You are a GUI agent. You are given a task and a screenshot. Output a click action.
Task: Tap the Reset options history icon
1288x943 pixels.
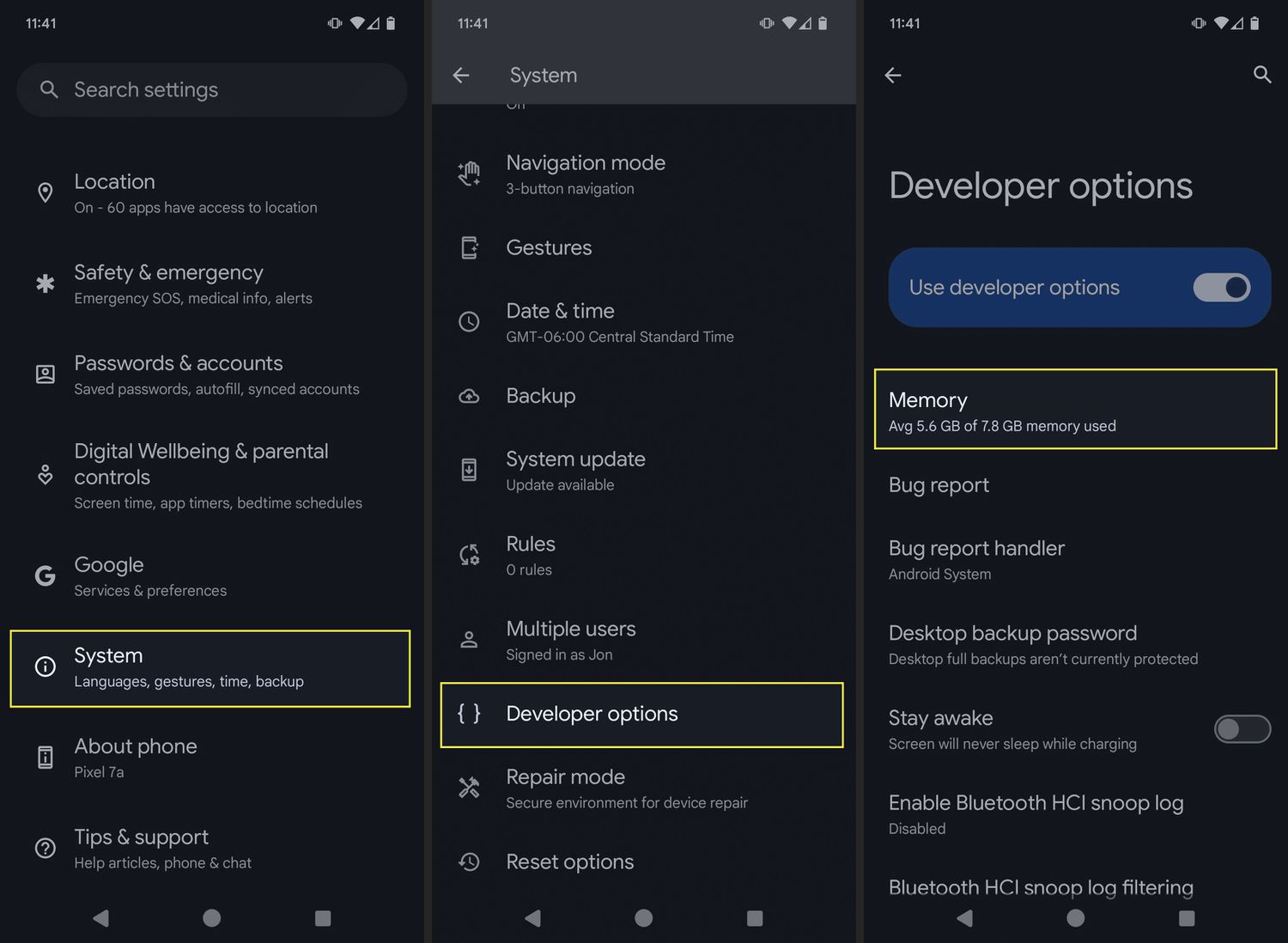click(x=469, y=861)
